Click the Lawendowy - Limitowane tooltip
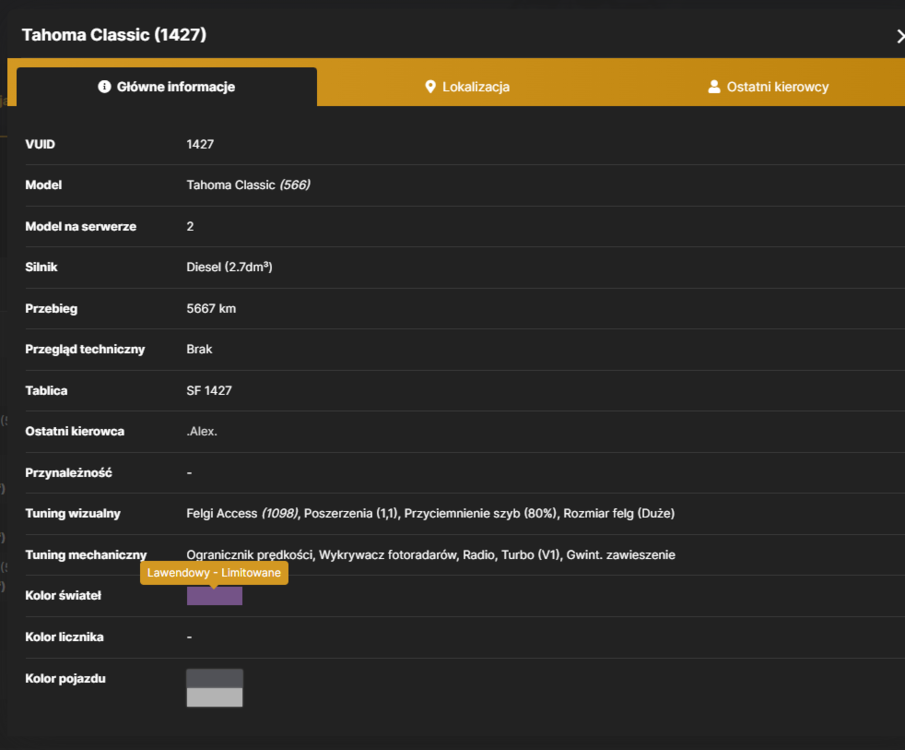905x750 pixels. coord(214,573)
